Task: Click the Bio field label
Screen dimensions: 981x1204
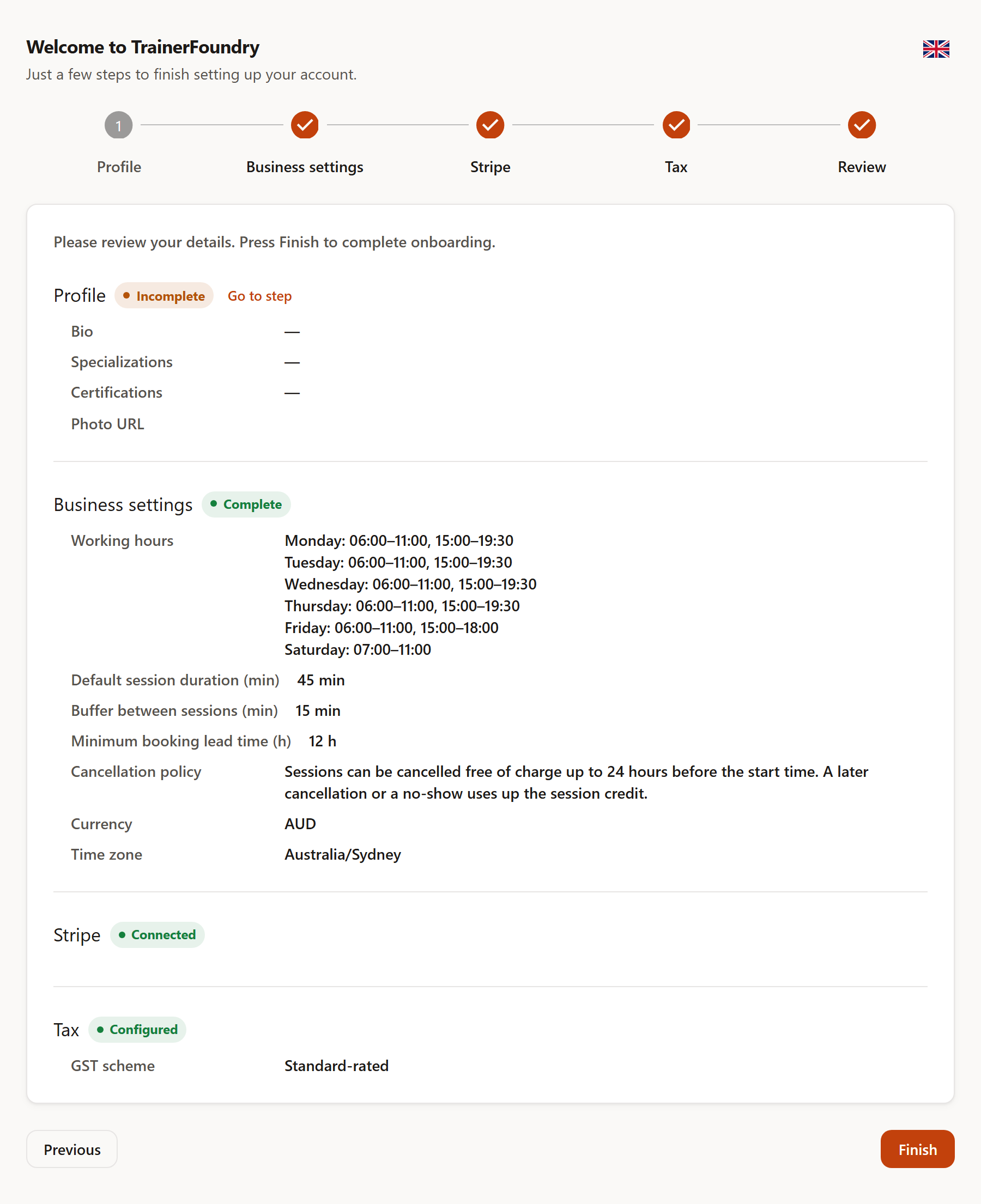Action: click(x=82, y=331)
